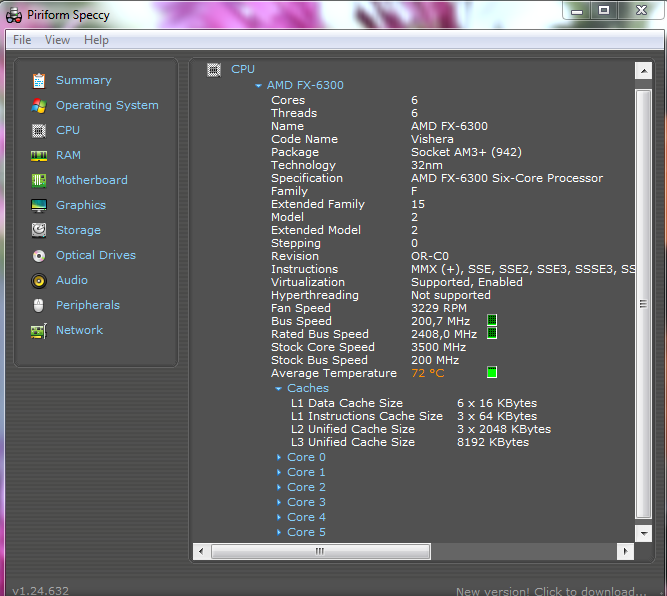The image size is (667, 596).
Task: Click the Peripherals mouse icon
Action: coord(39,305)
